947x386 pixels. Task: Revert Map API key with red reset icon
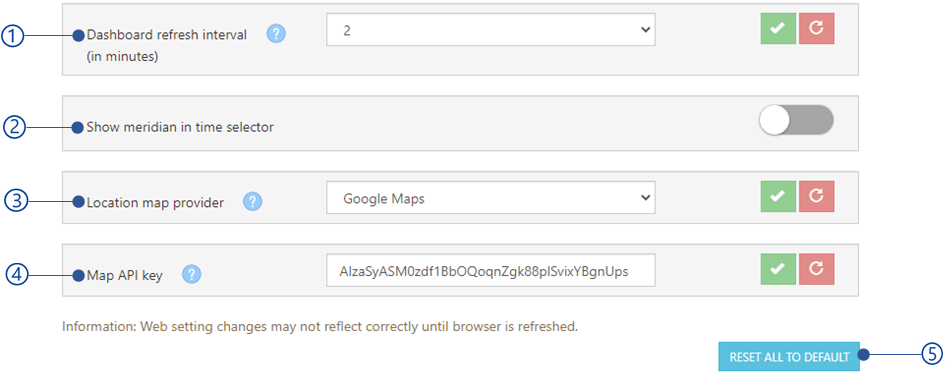(x=817, y=269)
